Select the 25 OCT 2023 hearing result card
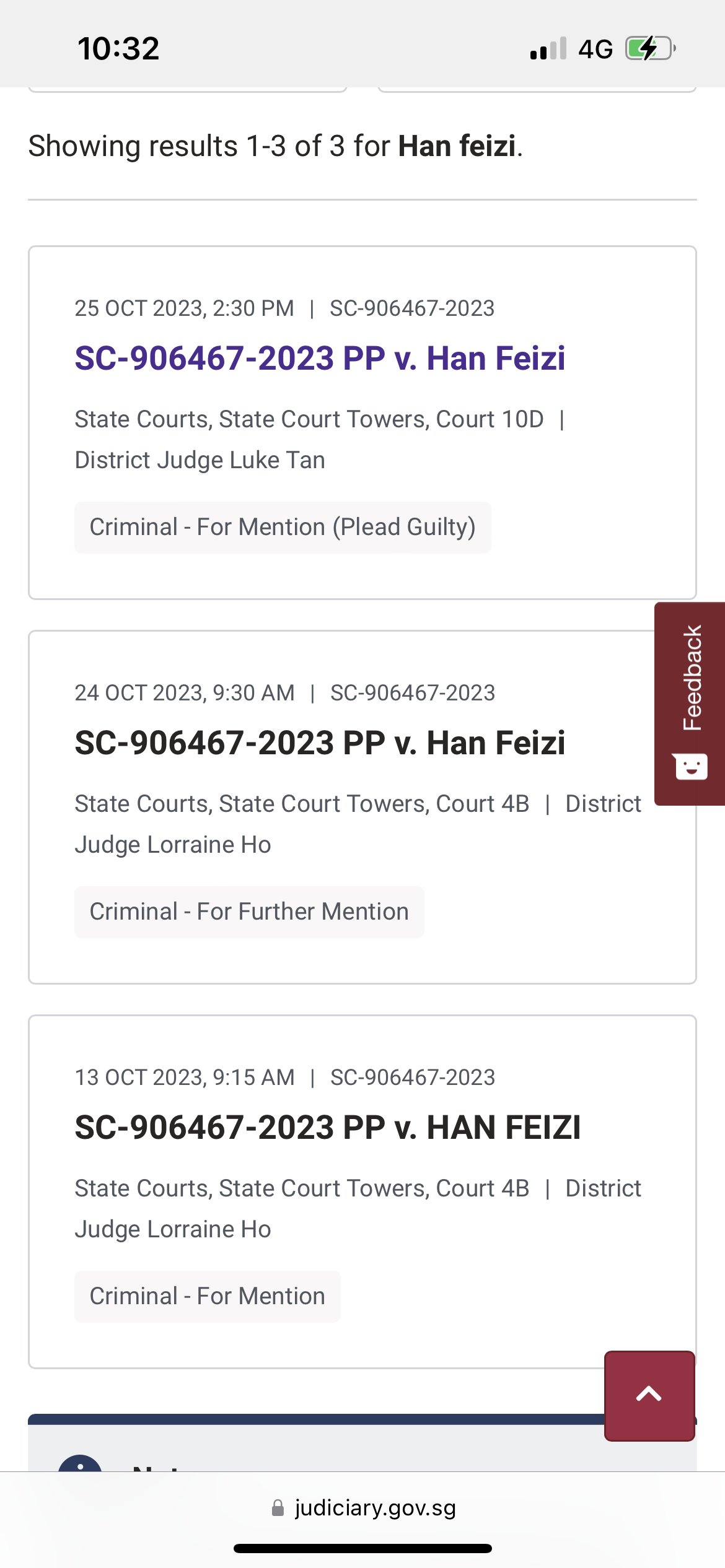Image resolution: width=725 pixels, height=1568 pixels. [362, 423]
